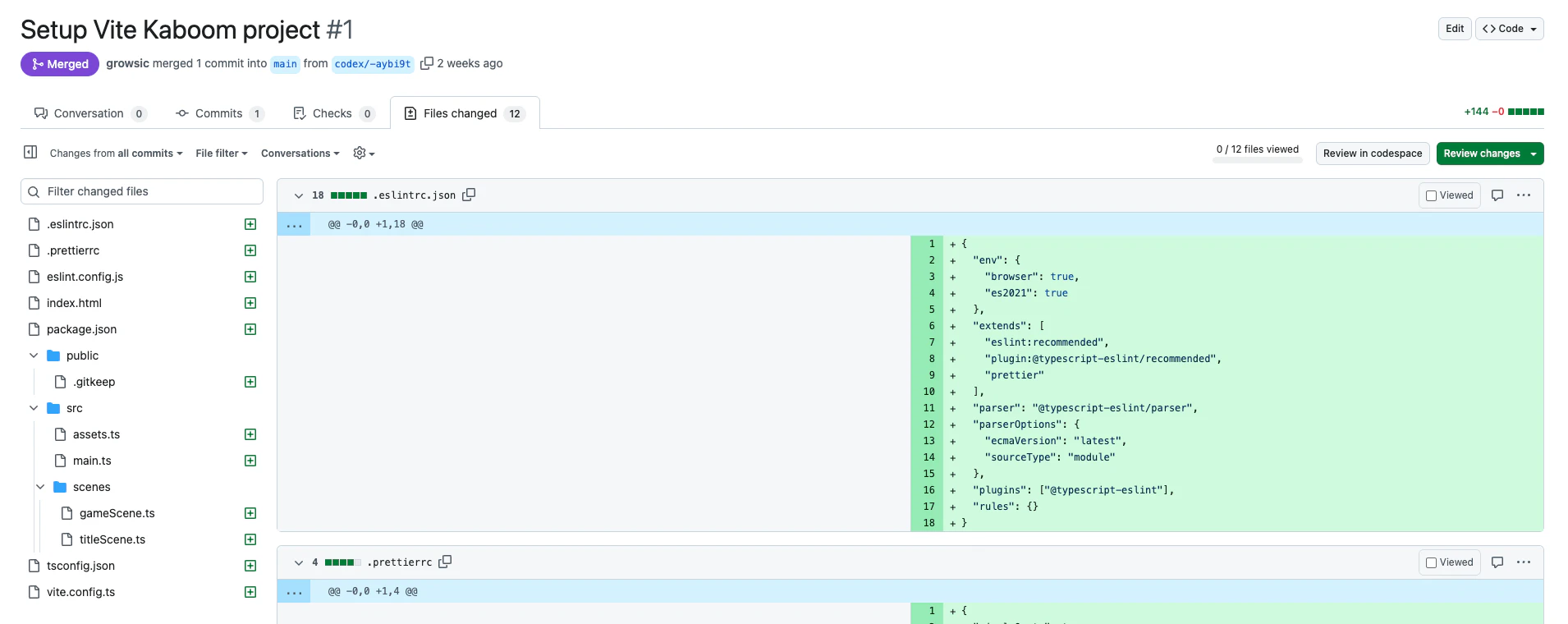
Task: Click the +144 −0 diffstat indicator
Action: click(1504, 112)
